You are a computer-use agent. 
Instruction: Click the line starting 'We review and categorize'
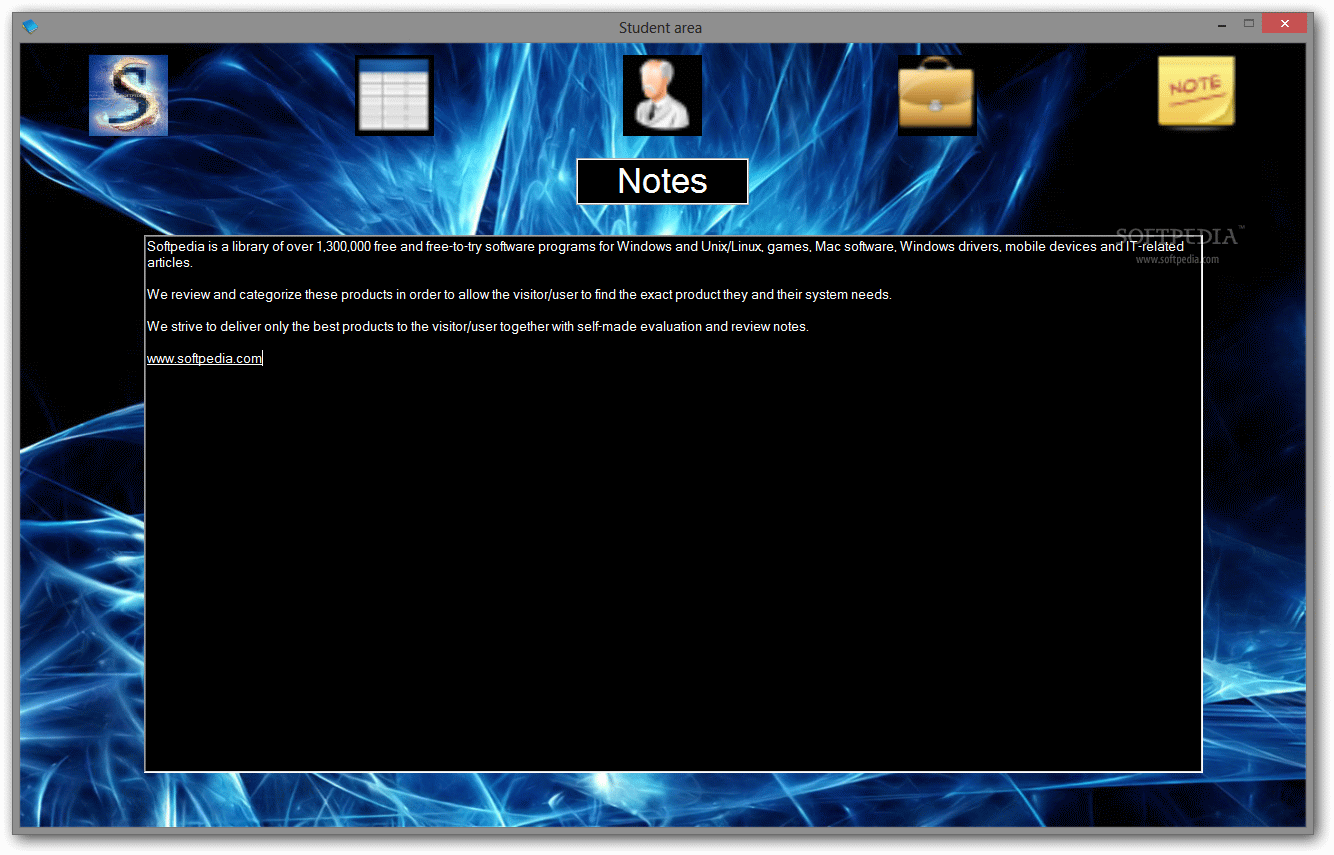point(519,295)
